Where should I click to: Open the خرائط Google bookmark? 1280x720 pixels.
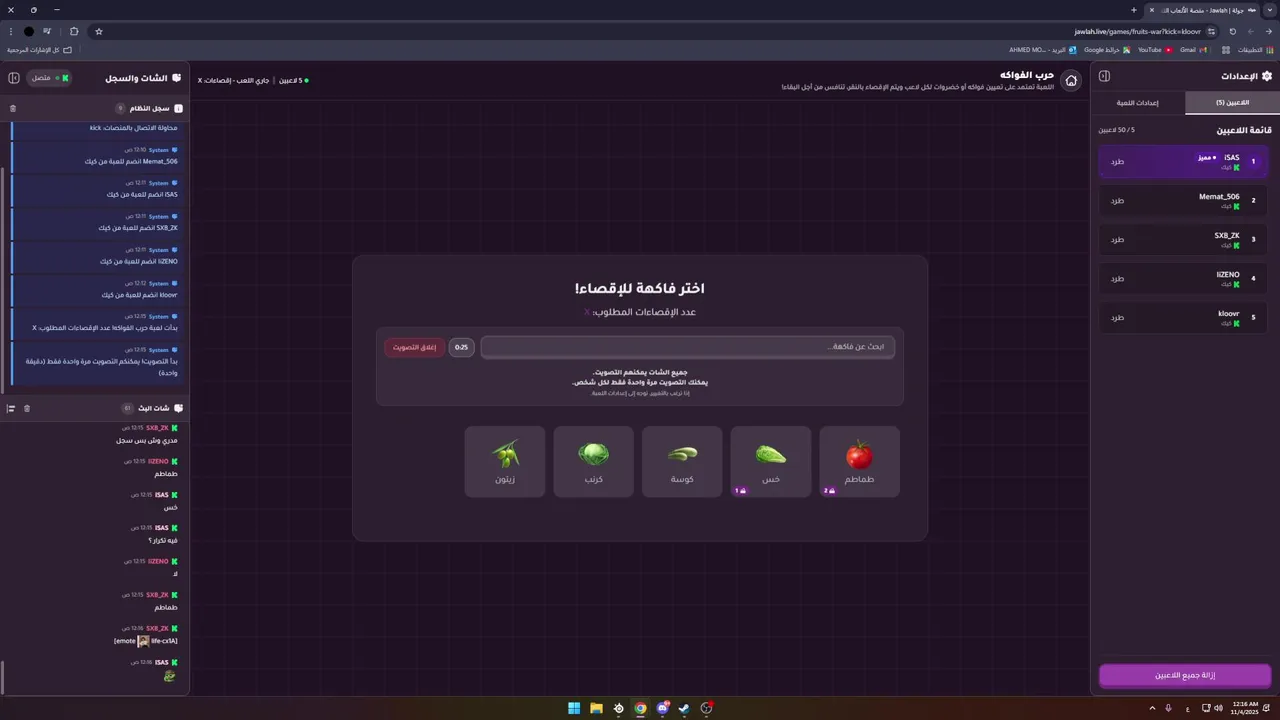[x=1107, y=49]
